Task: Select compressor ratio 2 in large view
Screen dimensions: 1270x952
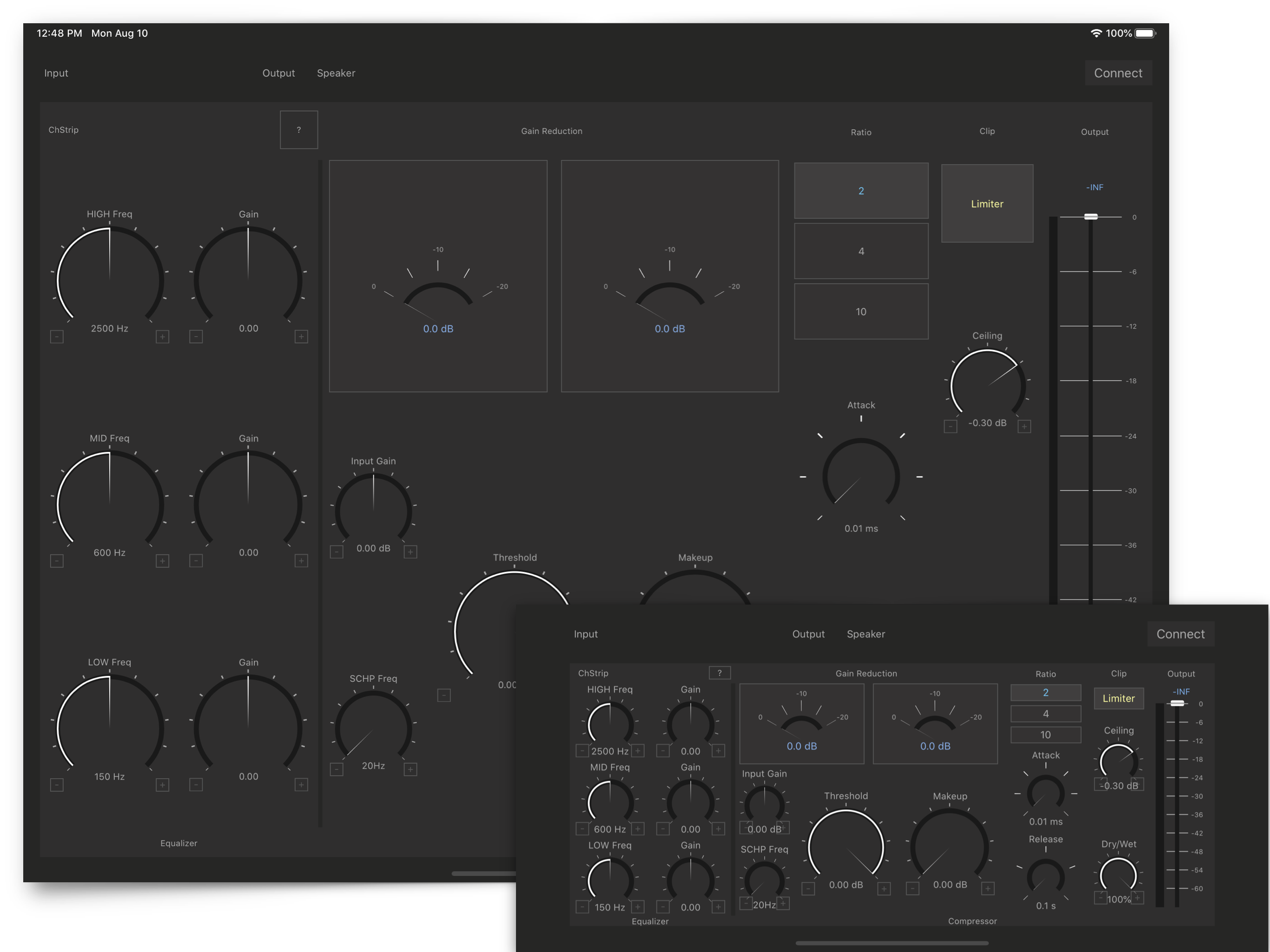Action: pyautogui.click(x=860, y=191)
